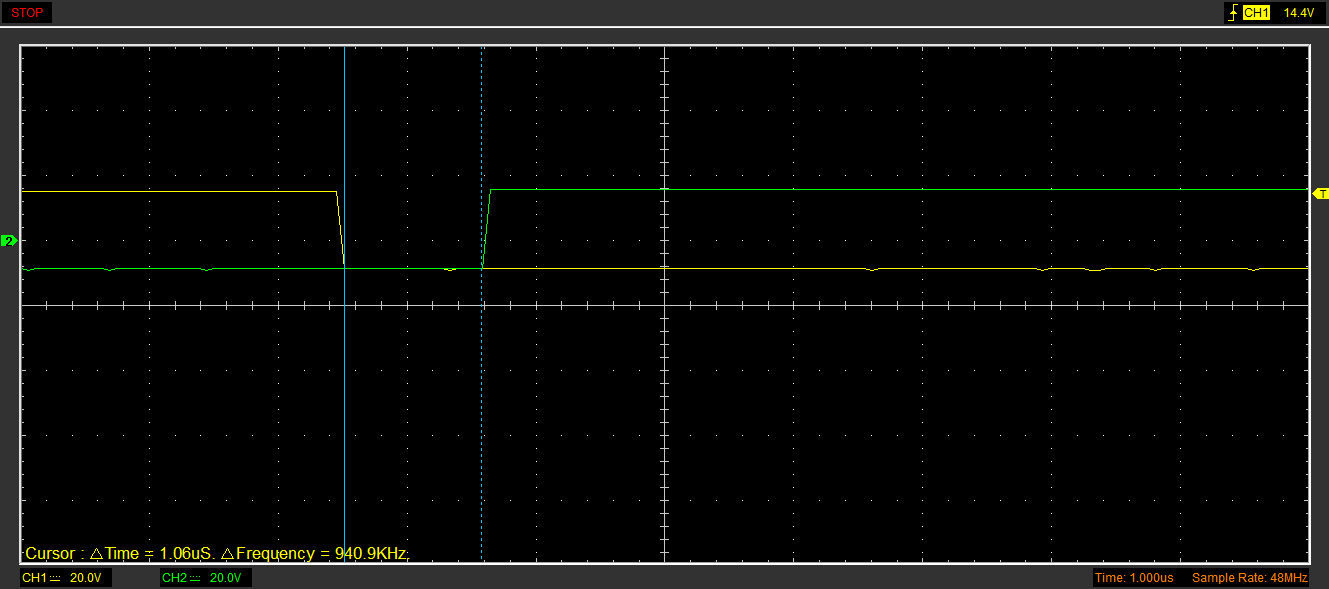This screenshot has width=1329, height=589.
Task: Click the CH2 DC coupling symbol
Action: [x=195, y=578]
